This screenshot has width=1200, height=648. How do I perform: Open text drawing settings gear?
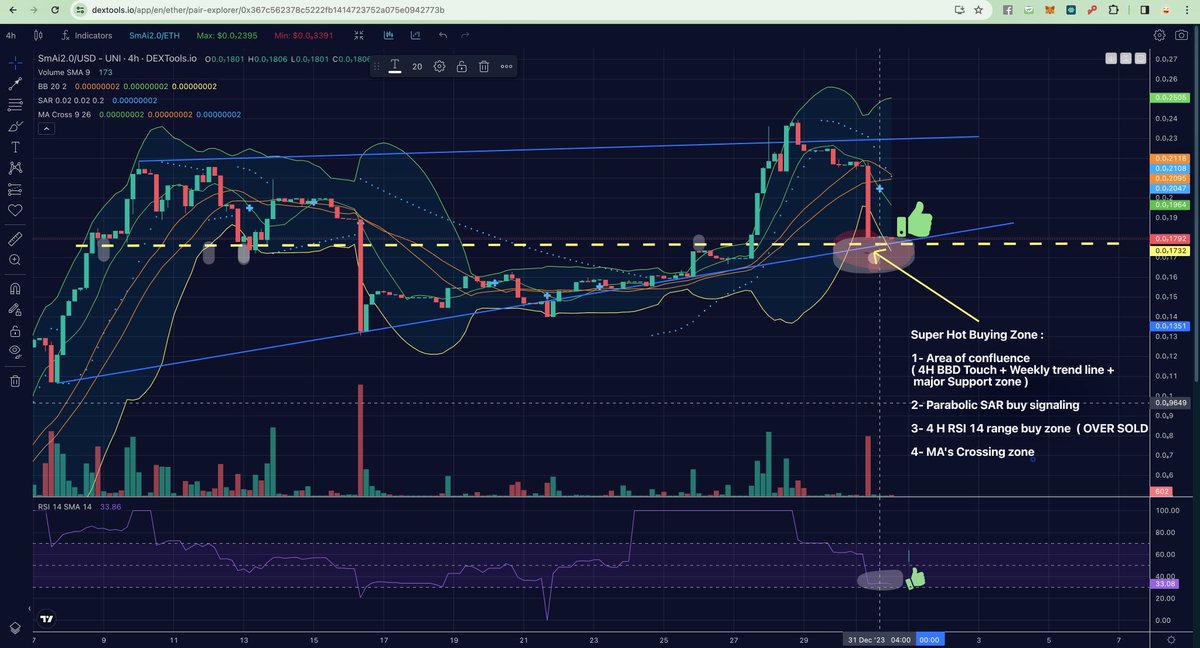(439, 66)
